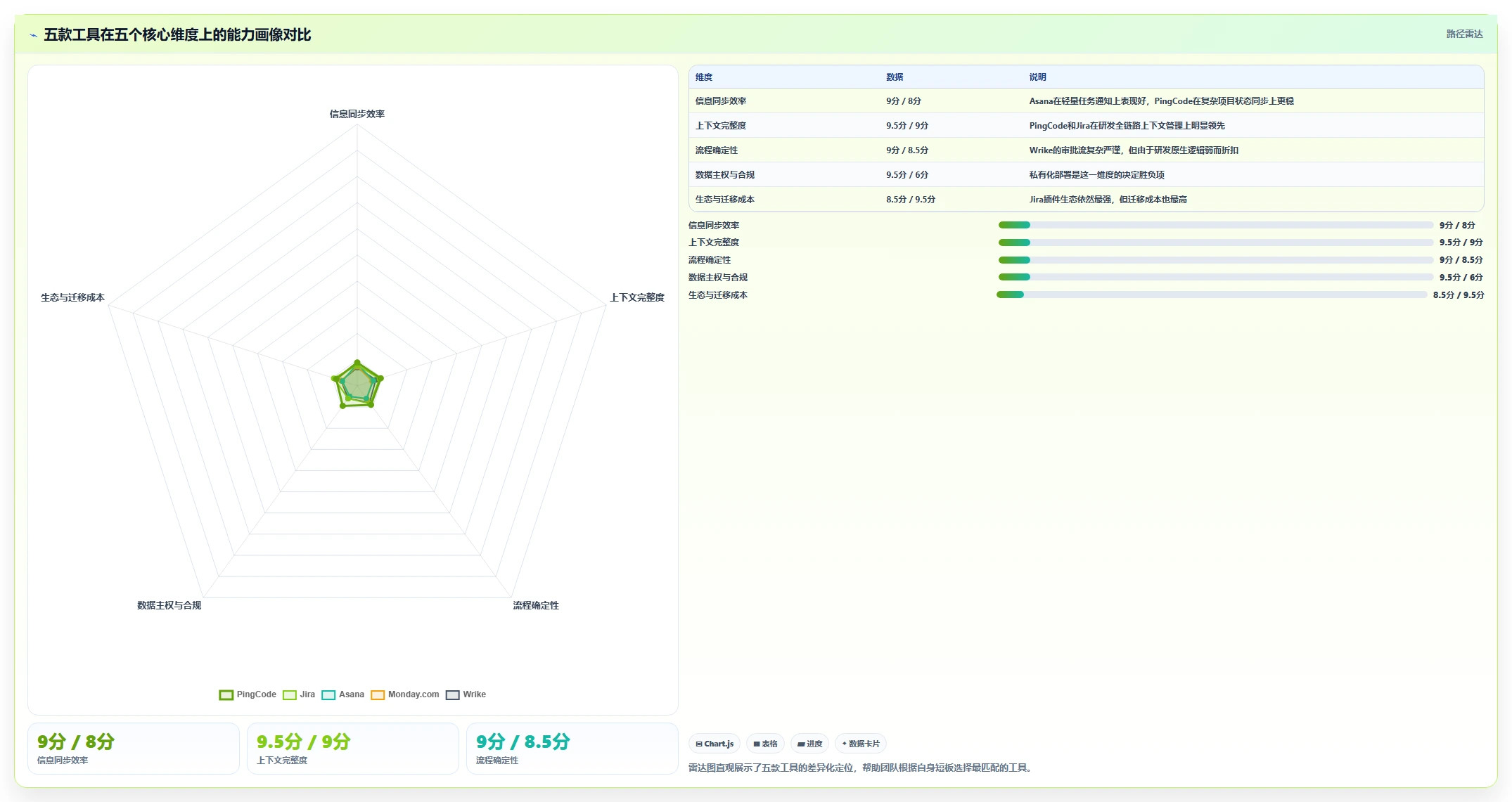Viewport: 1512px width, 802px height.
Task: Select the 数据 column header
Action: point(895,77)
